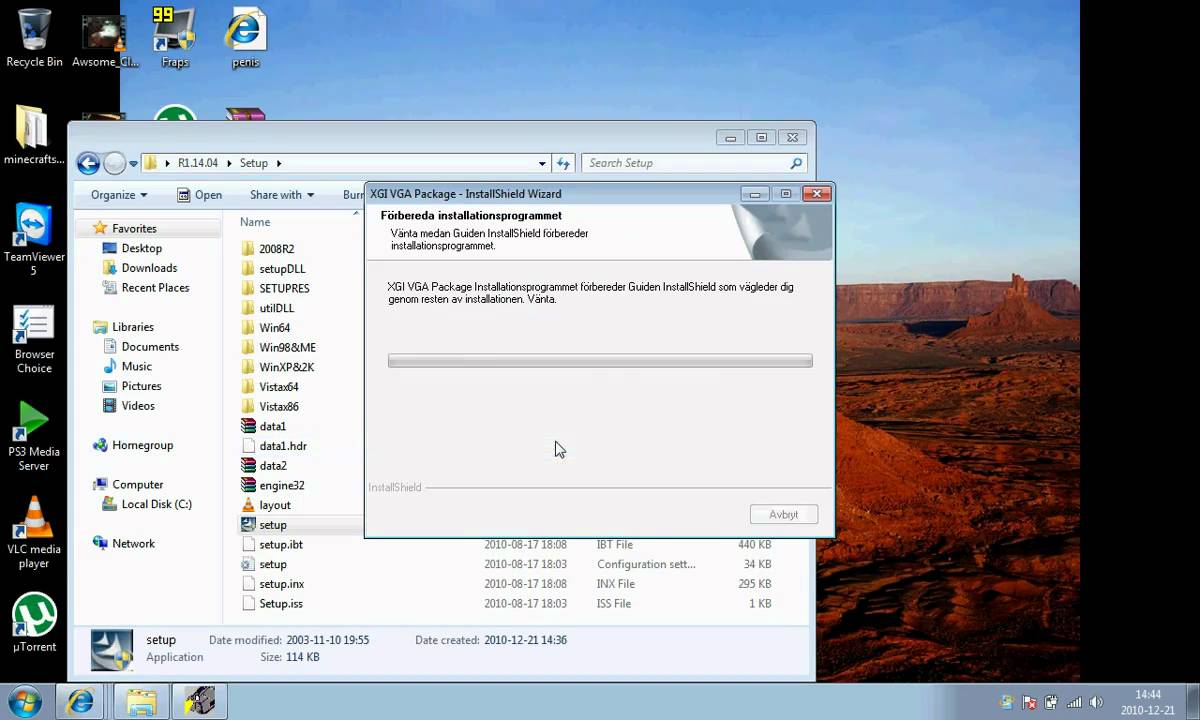Screen dimensions: 1200x720
Task: Switch to Windows Explorer taskbar button
Action: [x=141, y=700]
